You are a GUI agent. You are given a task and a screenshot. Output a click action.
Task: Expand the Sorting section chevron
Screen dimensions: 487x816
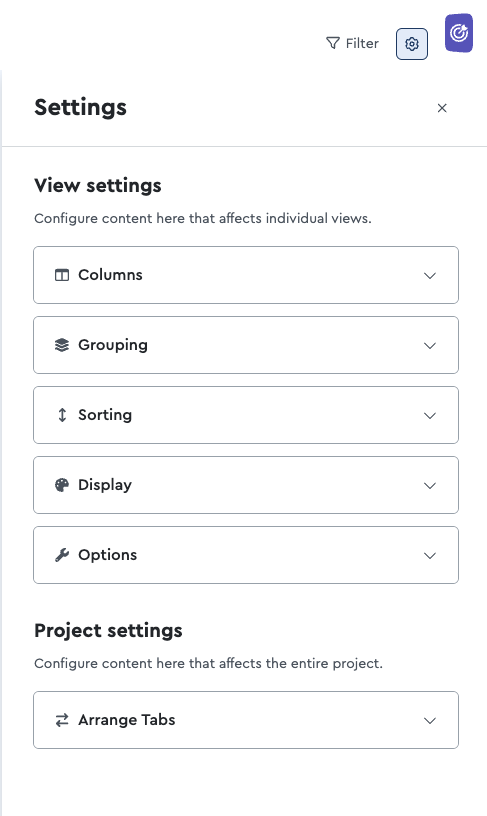click(430, 415)
